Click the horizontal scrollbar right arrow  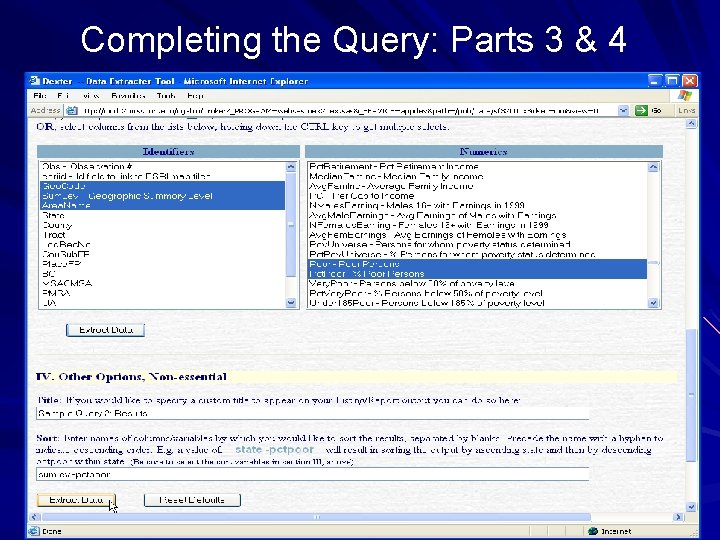point(678,517)
